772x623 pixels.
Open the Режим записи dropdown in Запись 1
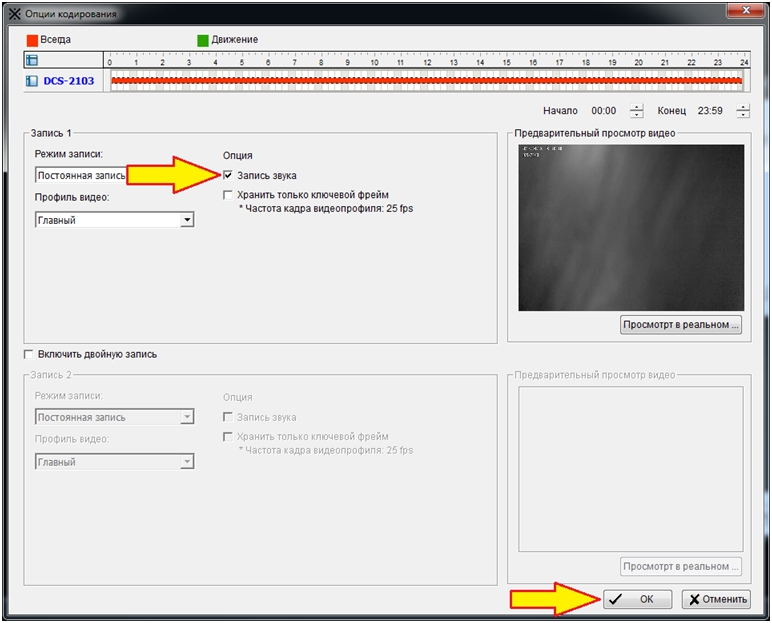pos(82,176)
